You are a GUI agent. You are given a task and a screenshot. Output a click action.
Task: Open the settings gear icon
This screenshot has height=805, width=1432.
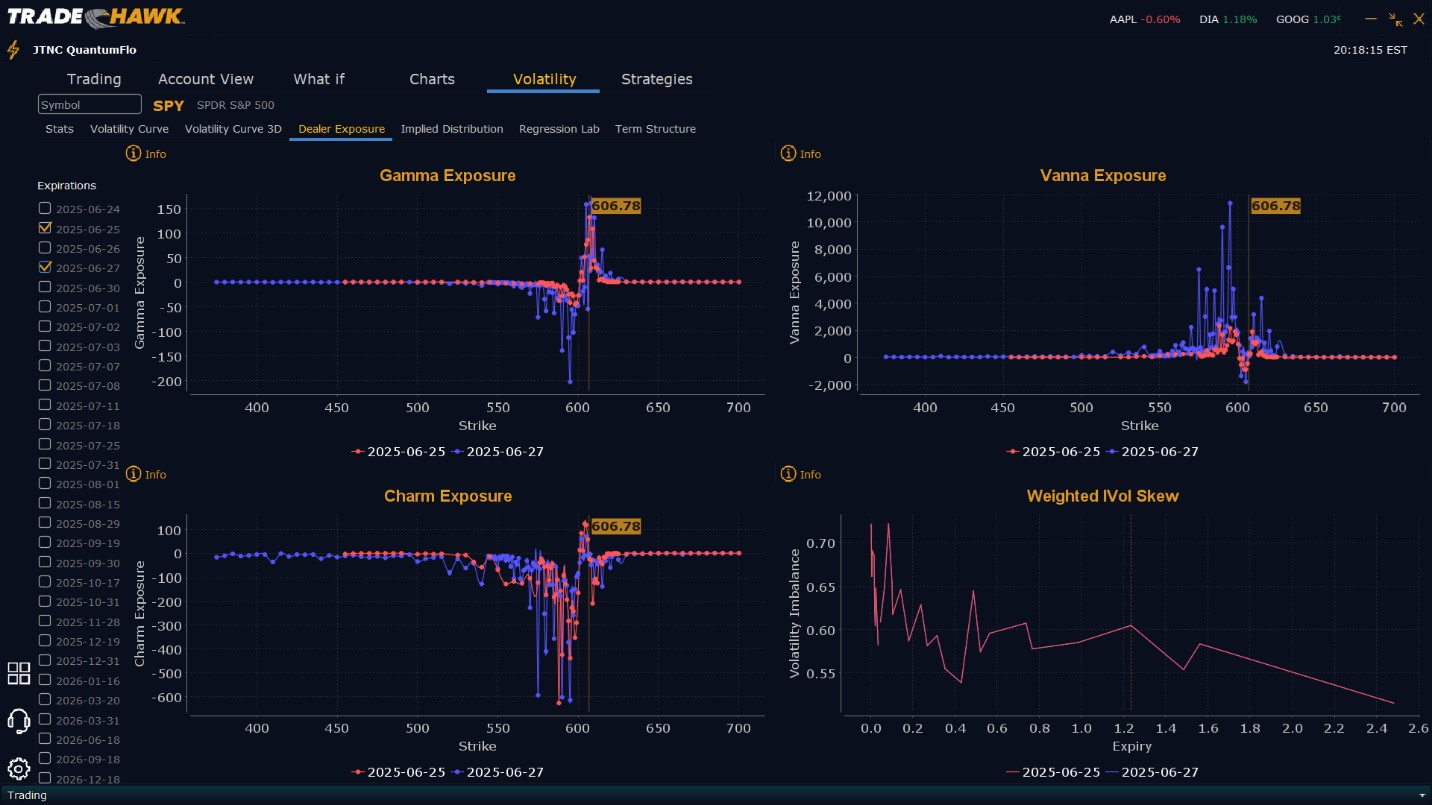coord(18,769)
